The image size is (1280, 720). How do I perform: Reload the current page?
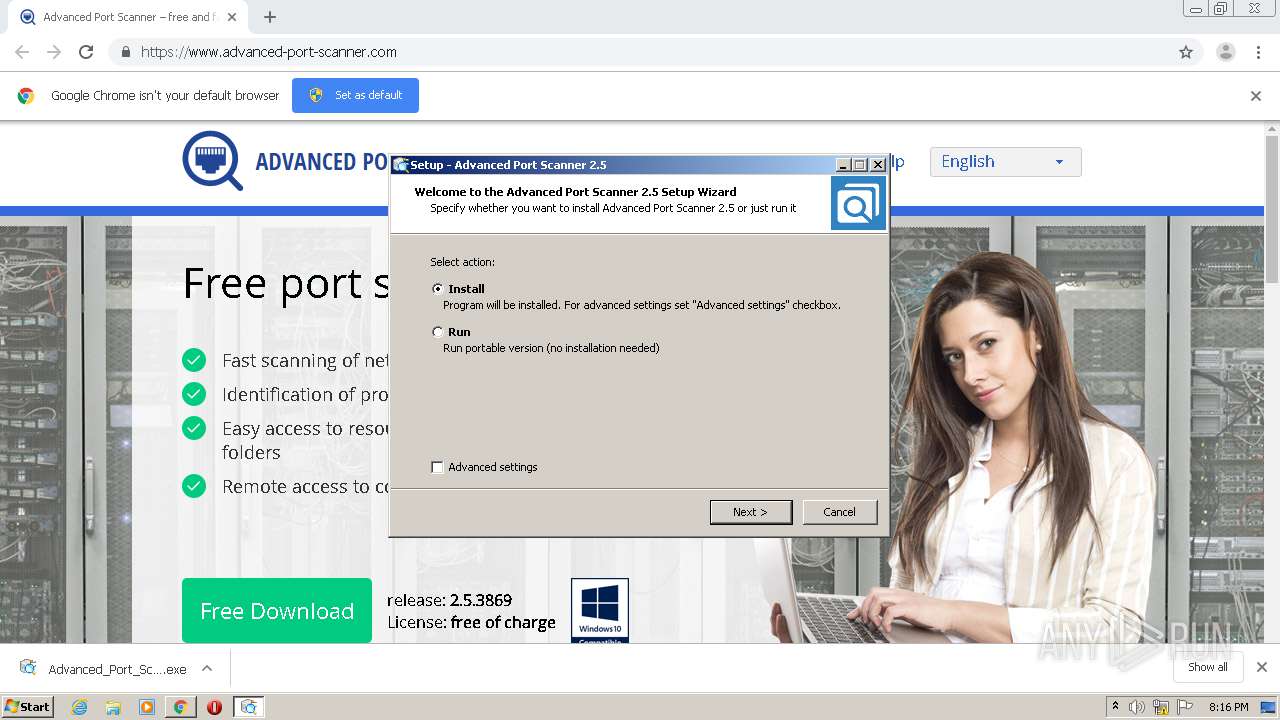click(86, 52)
